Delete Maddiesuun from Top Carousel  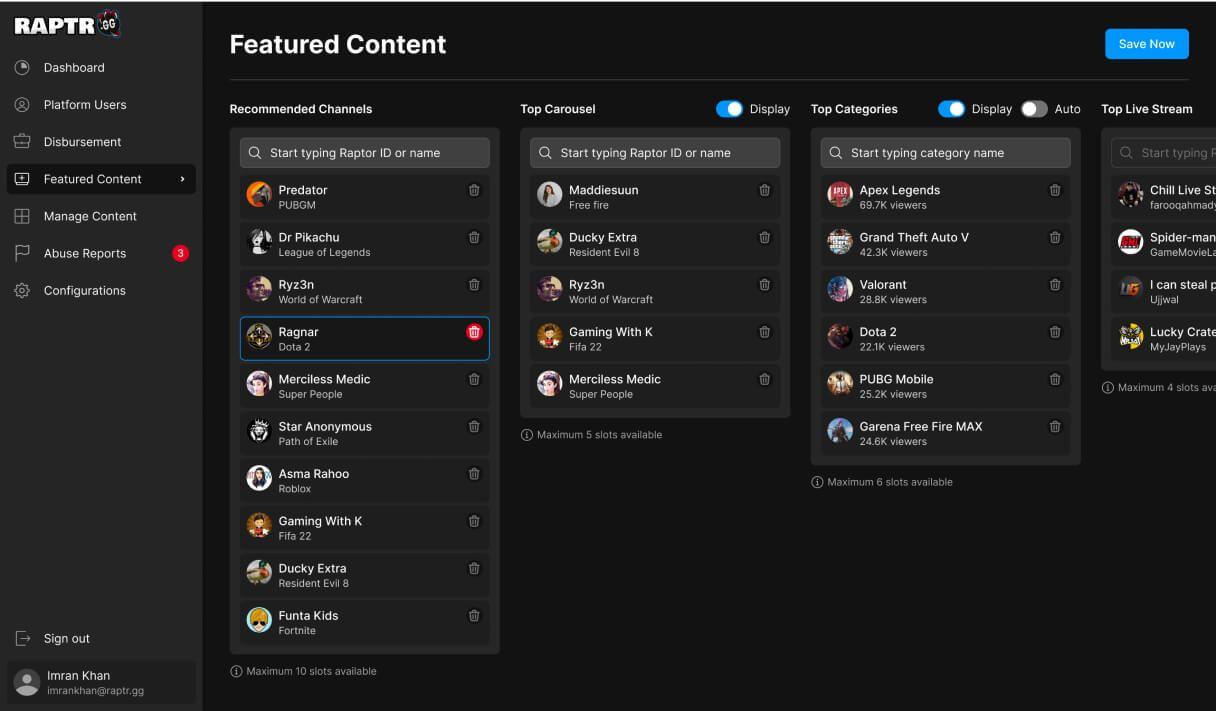pyautogui.click(x=765, y=190)
